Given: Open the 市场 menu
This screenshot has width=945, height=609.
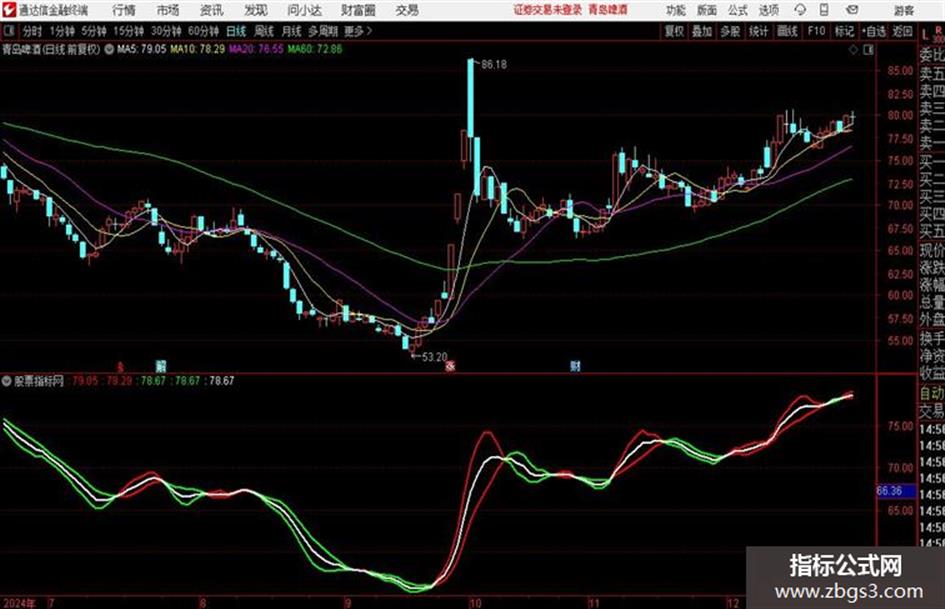Looking at the screenshot, I should pos(168,10).
